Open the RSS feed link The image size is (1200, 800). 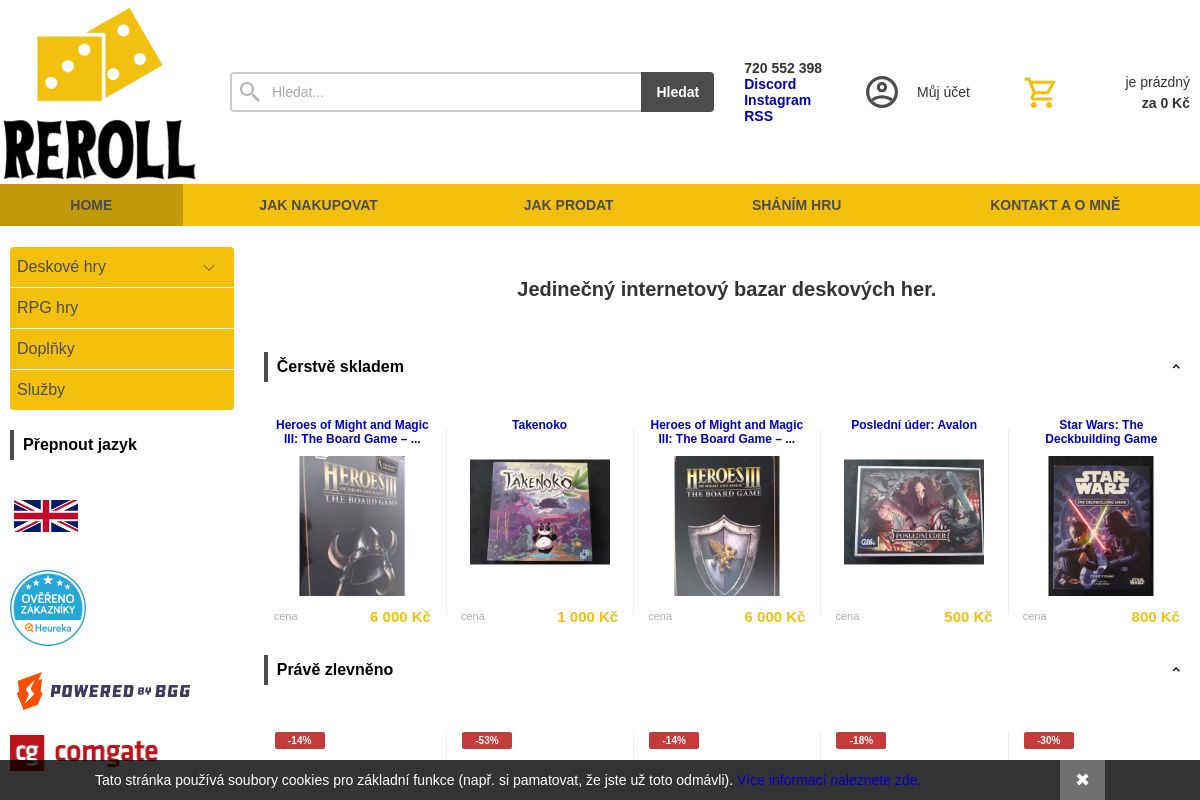coord(758,116)
